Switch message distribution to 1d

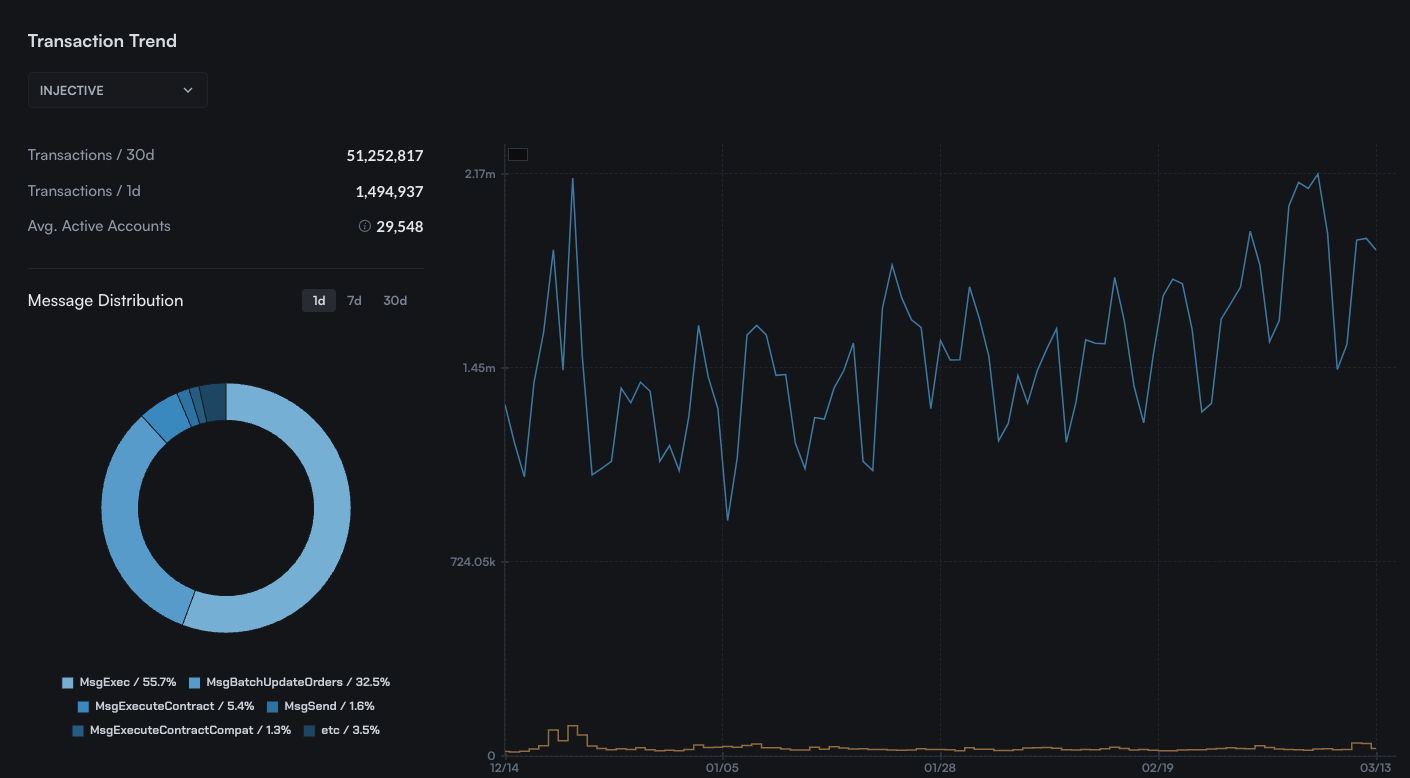coord(319,301)
